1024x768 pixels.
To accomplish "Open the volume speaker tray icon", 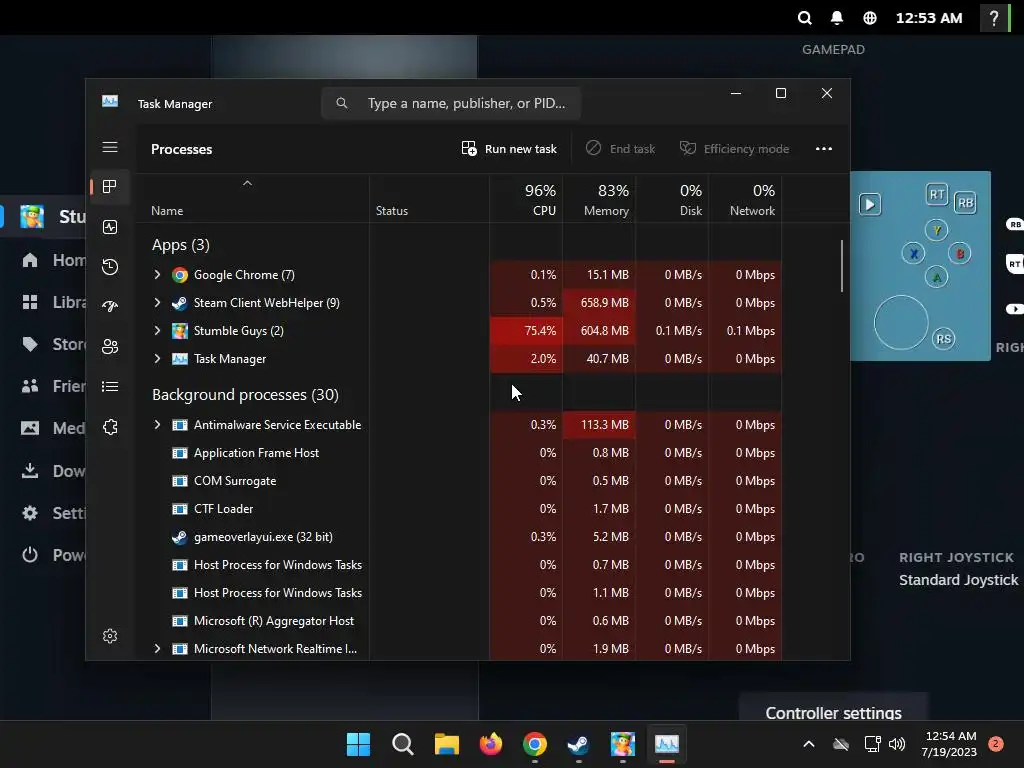I will click(897, 744).
